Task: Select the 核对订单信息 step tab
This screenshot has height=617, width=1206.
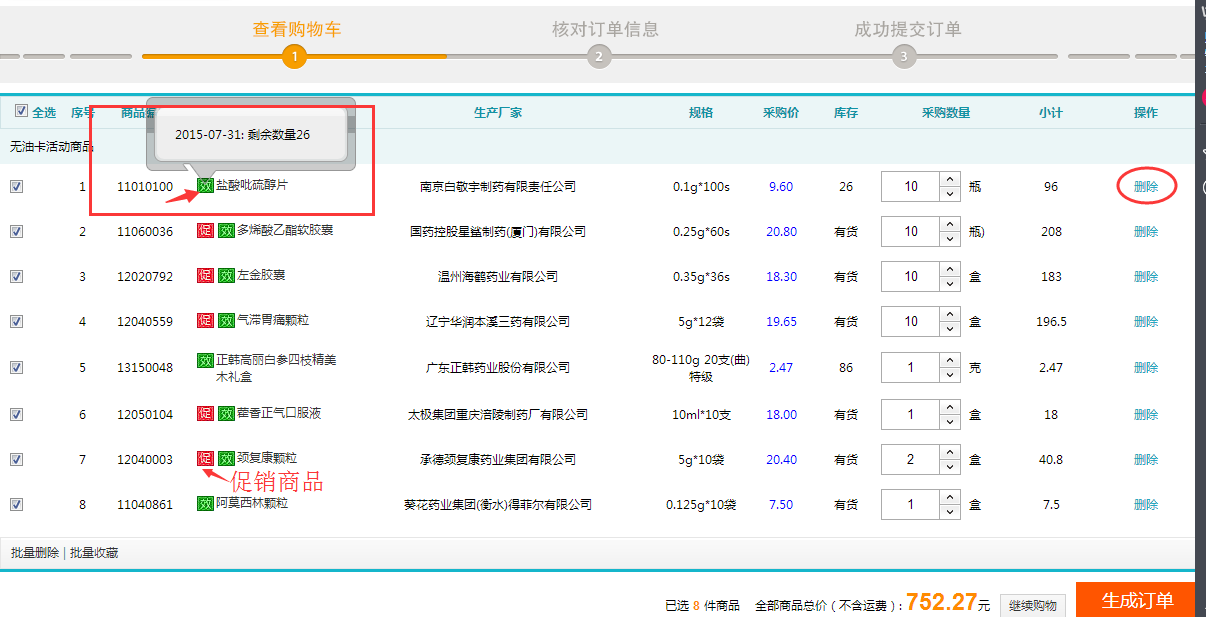Action: [x=605, y=29]
